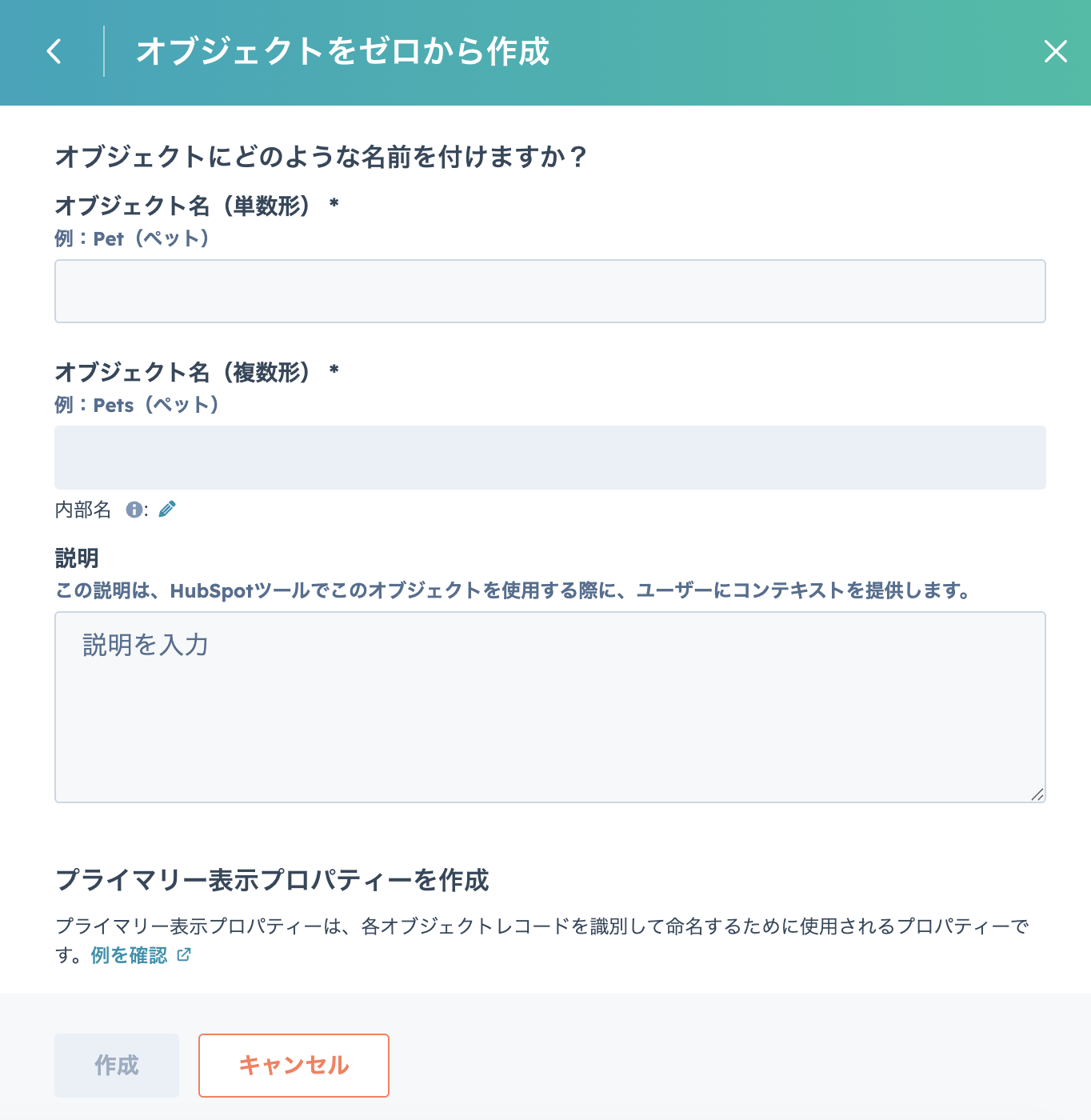Focus the オブジェクト名(複数形) input field
The image size is (1091, 1120).
(550, 458)
